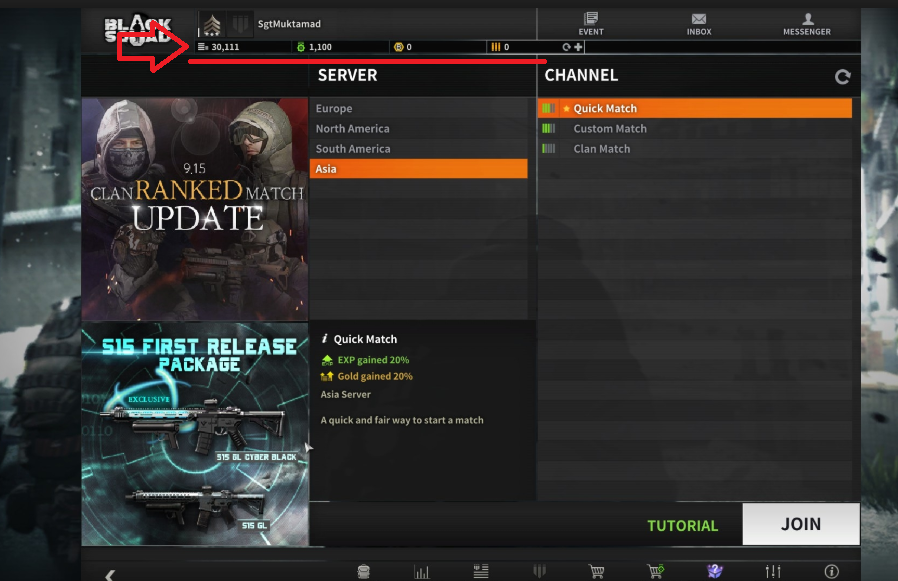Image resolution: width=898 pixels, height=581 pixels.
Task: Click the yellow R coin balance
Action: [403, 47]
